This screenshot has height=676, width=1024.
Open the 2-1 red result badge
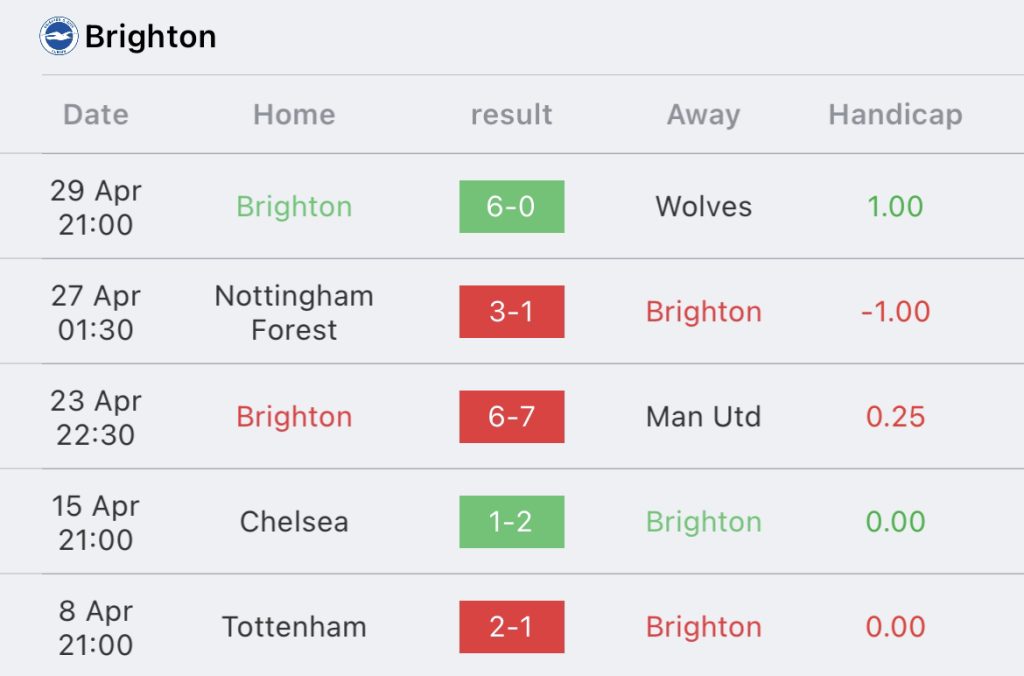click(511, 627)
